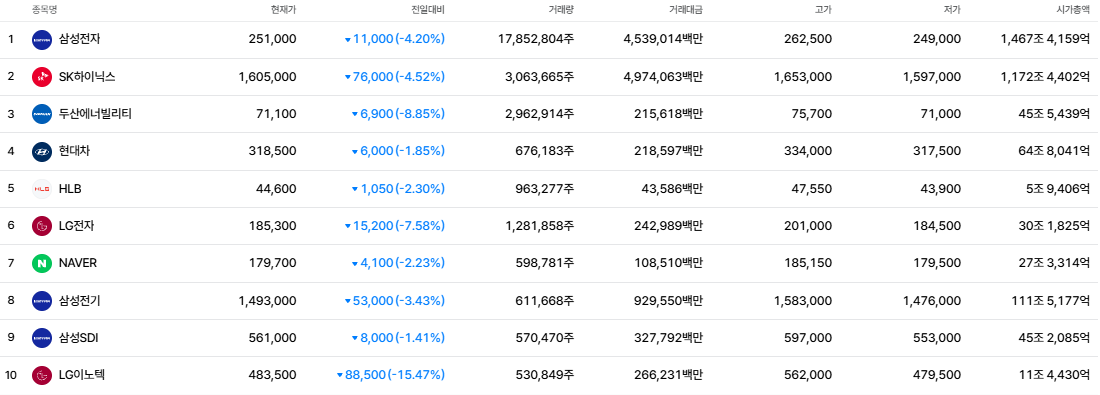Select 삼성SDI high price 597,000
The image size is (1100, 395).
pos(808,337)
